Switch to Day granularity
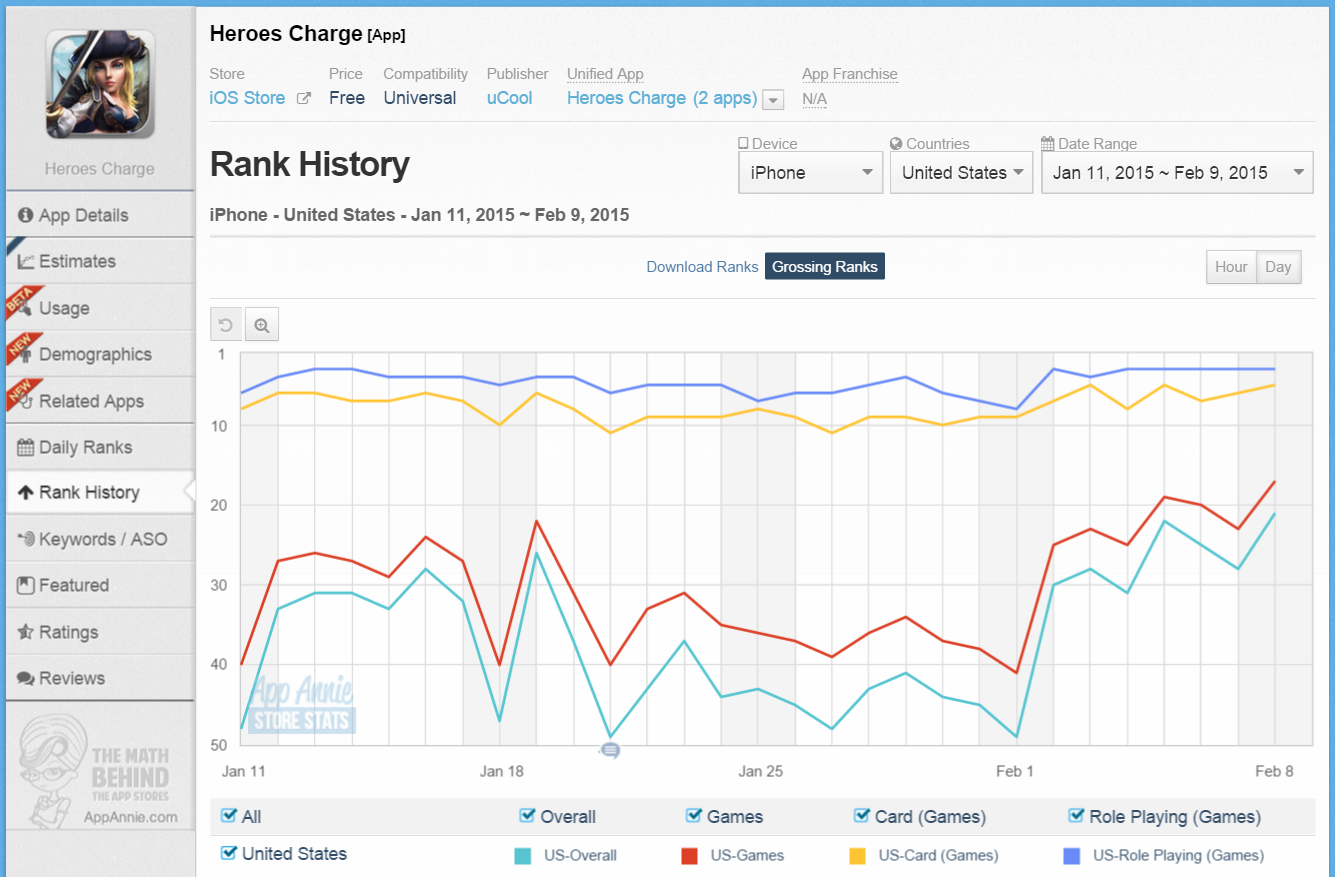The height and width of the screenshot is (877, 1335). [x=1278, y=267]
